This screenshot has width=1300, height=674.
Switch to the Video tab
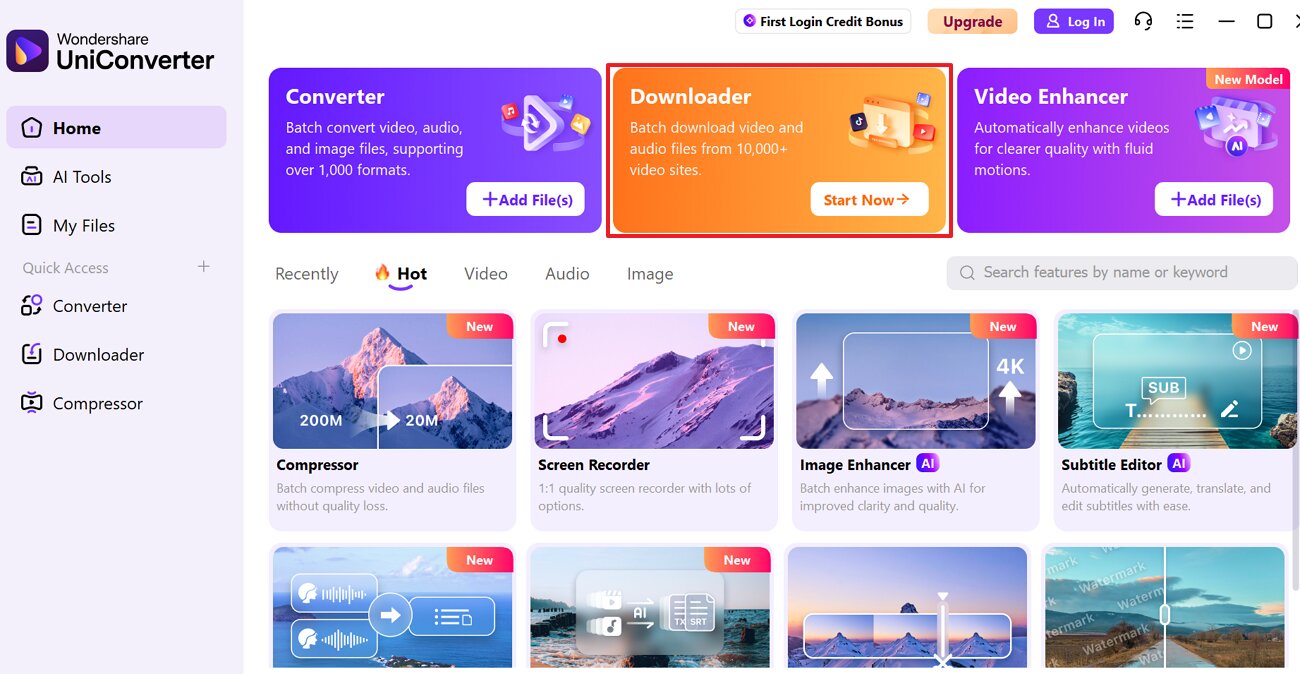coord(486,274)
